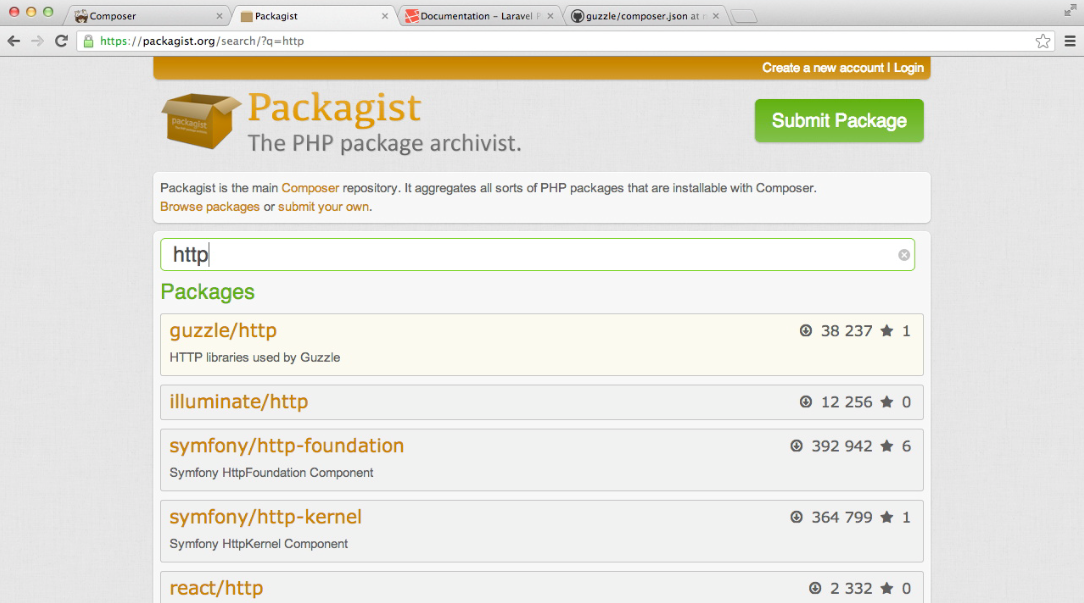
Task: Switch to the Documentation - Laravel tab
Action: (x=479, y=16)
